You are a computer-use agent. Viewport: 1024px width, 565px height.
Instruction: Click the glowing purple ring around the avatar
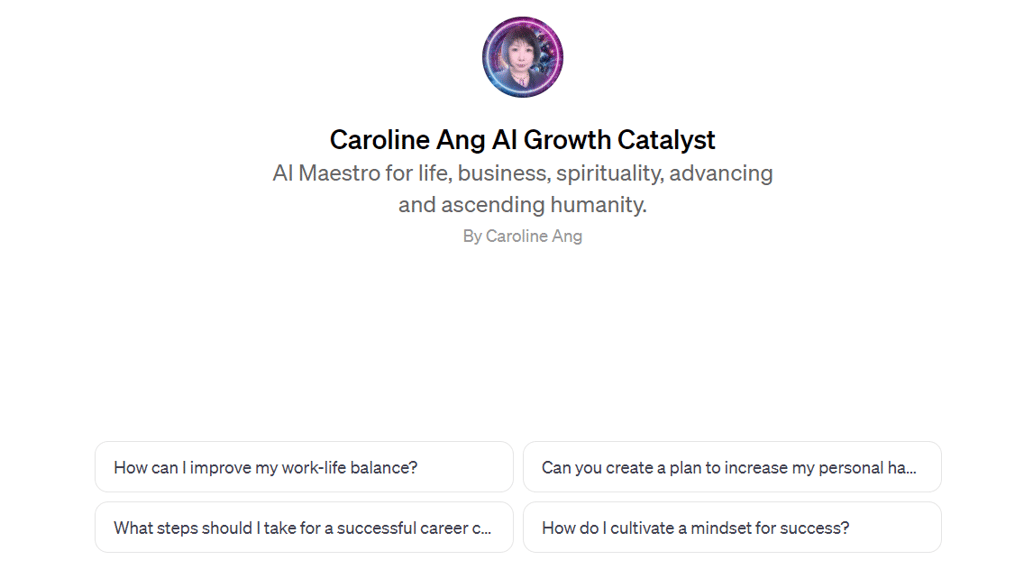pos(488,57)
